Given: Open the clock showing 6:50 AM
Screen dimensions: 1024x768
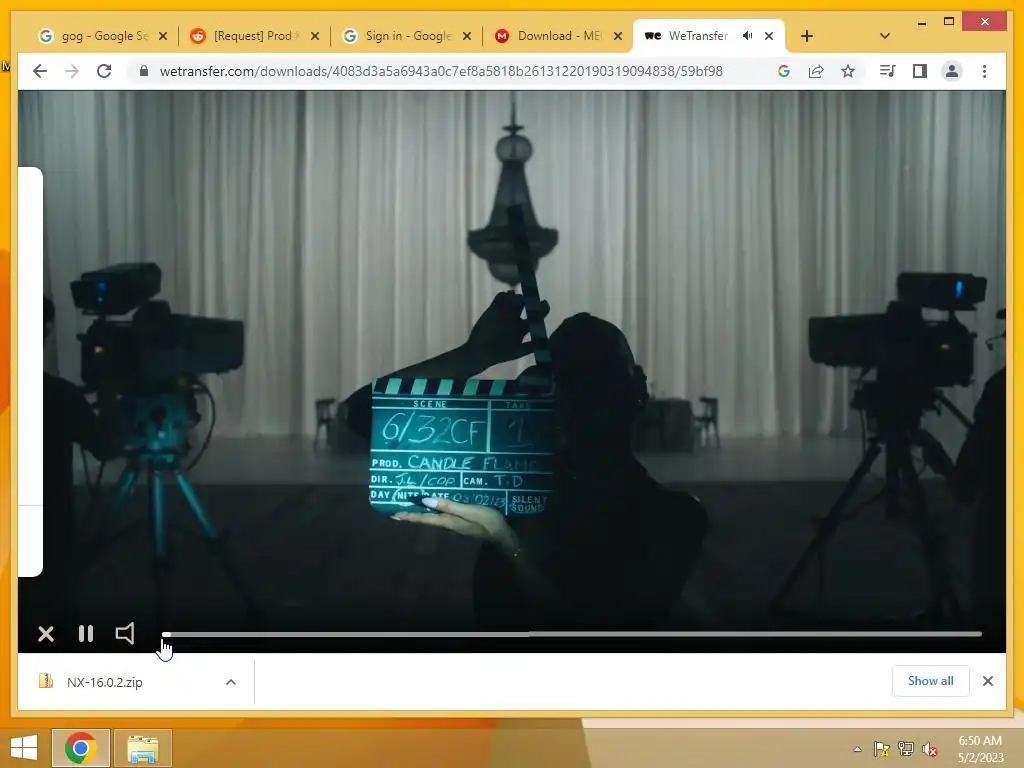Looking at the screenshot, I should [980, 749].
